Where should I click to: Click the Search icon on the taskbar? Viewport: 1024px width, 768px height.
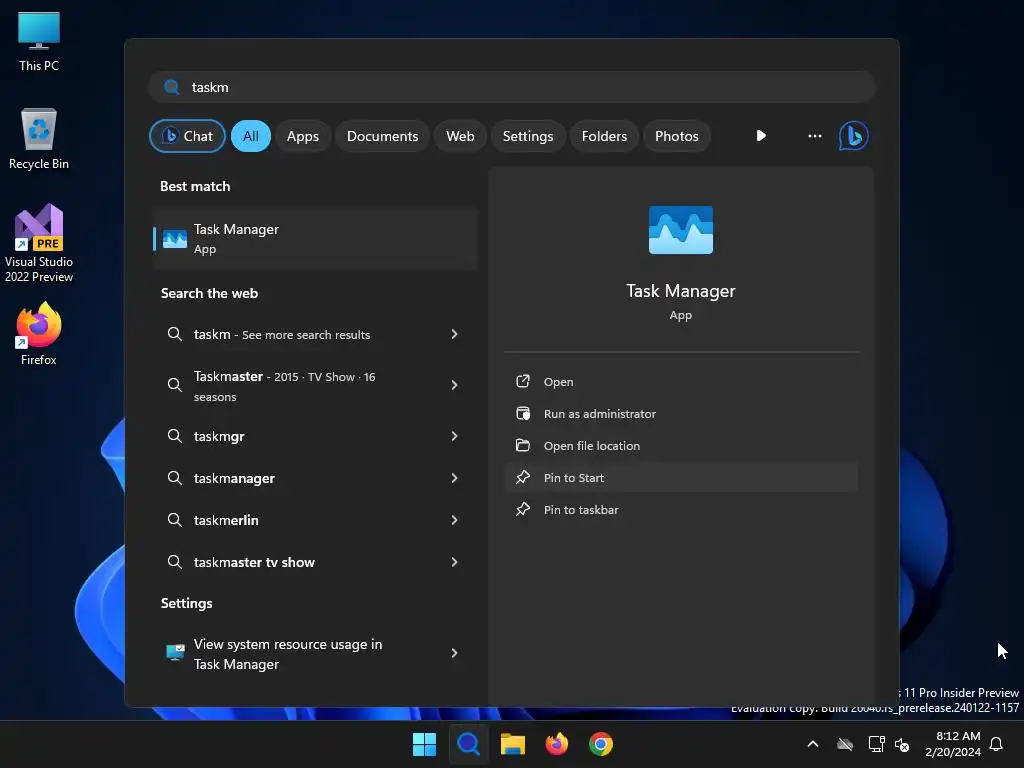click(x=468, y=744)
